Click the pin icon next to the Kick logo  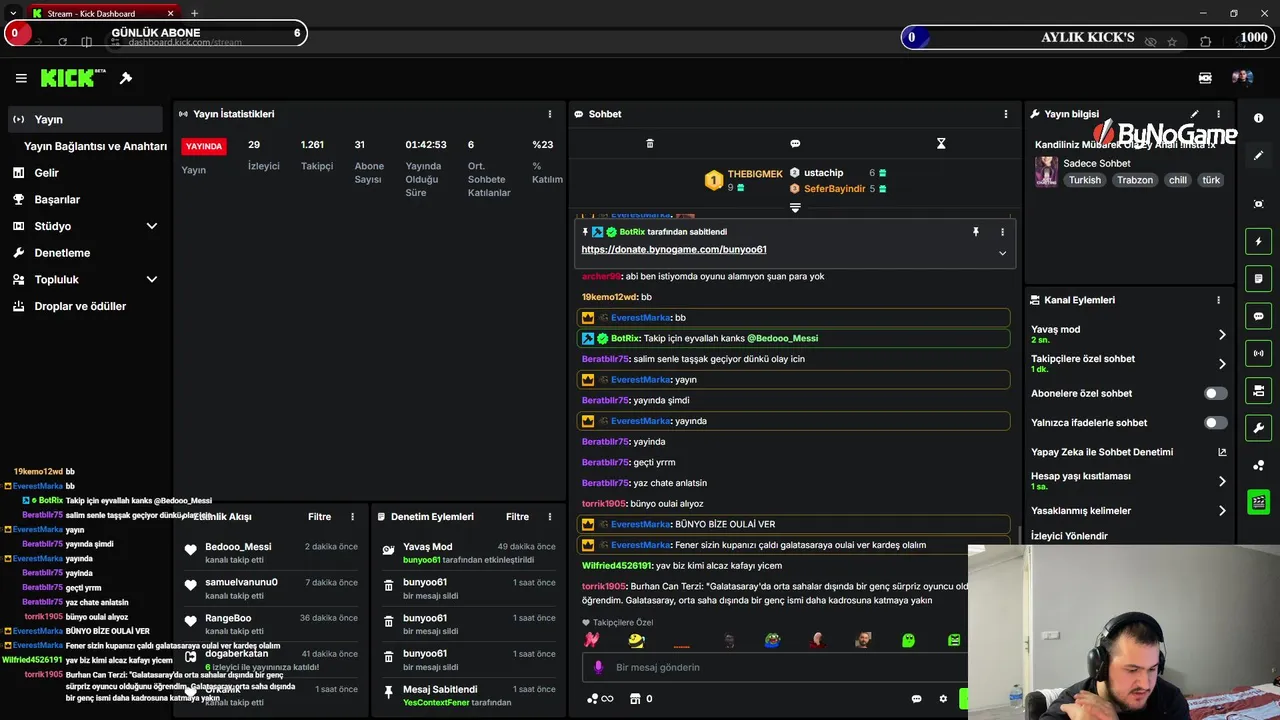[126, 78]
